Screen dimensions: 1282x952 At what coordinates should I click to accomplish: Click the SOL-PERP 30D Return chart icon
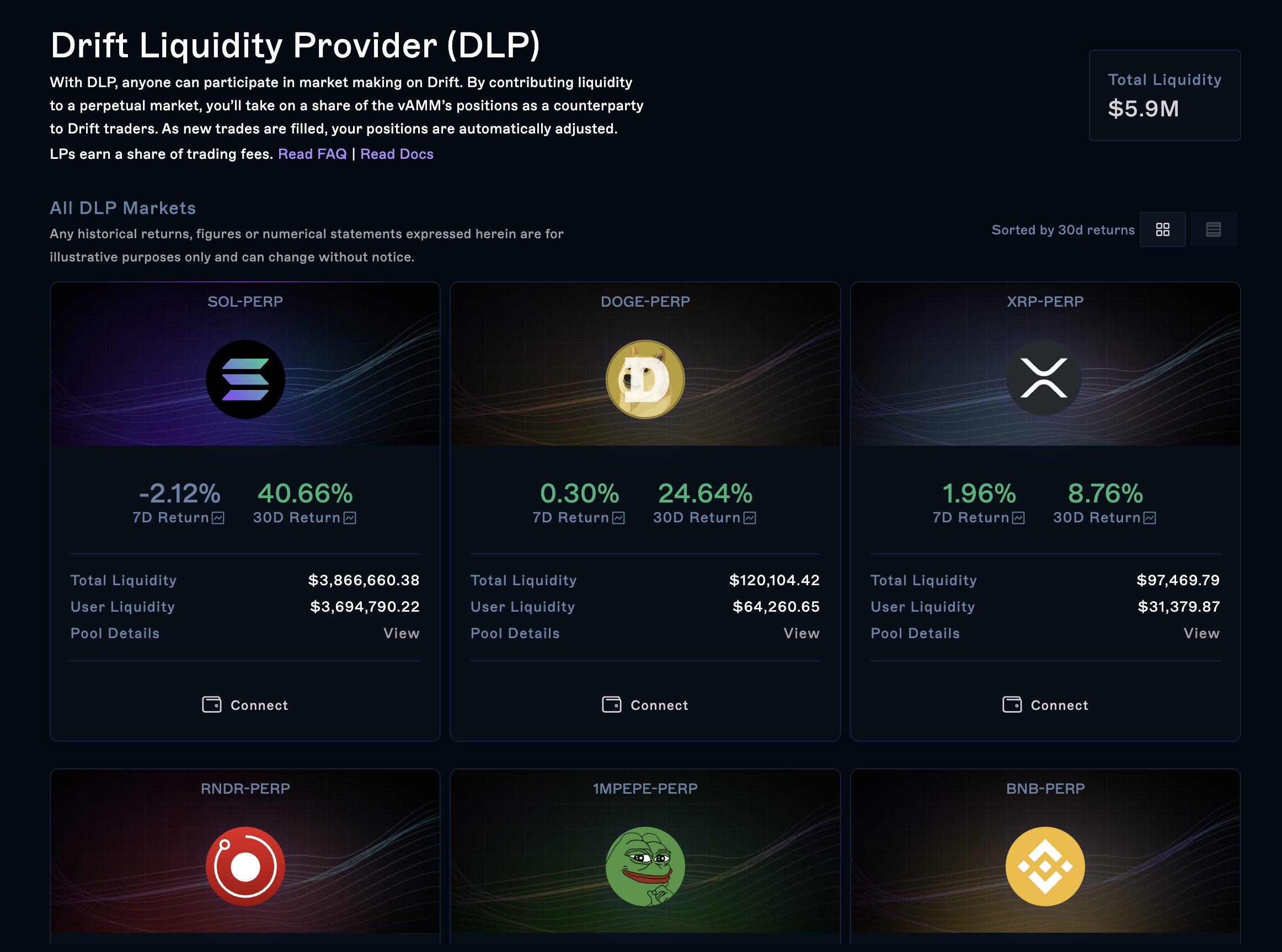(x=350, y=517)
